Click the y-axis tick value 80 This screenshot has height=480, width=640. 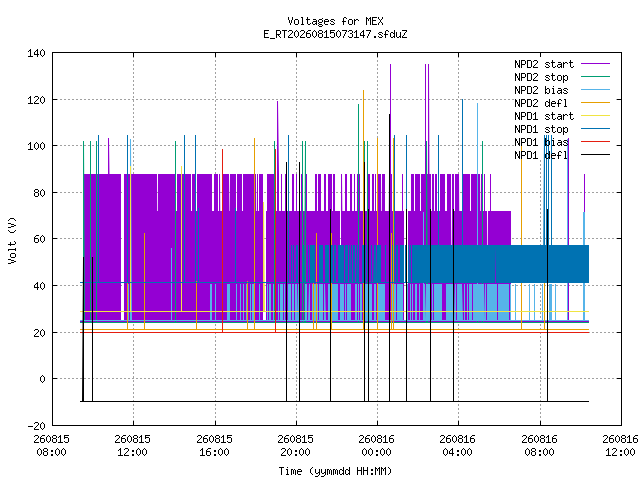39,193
